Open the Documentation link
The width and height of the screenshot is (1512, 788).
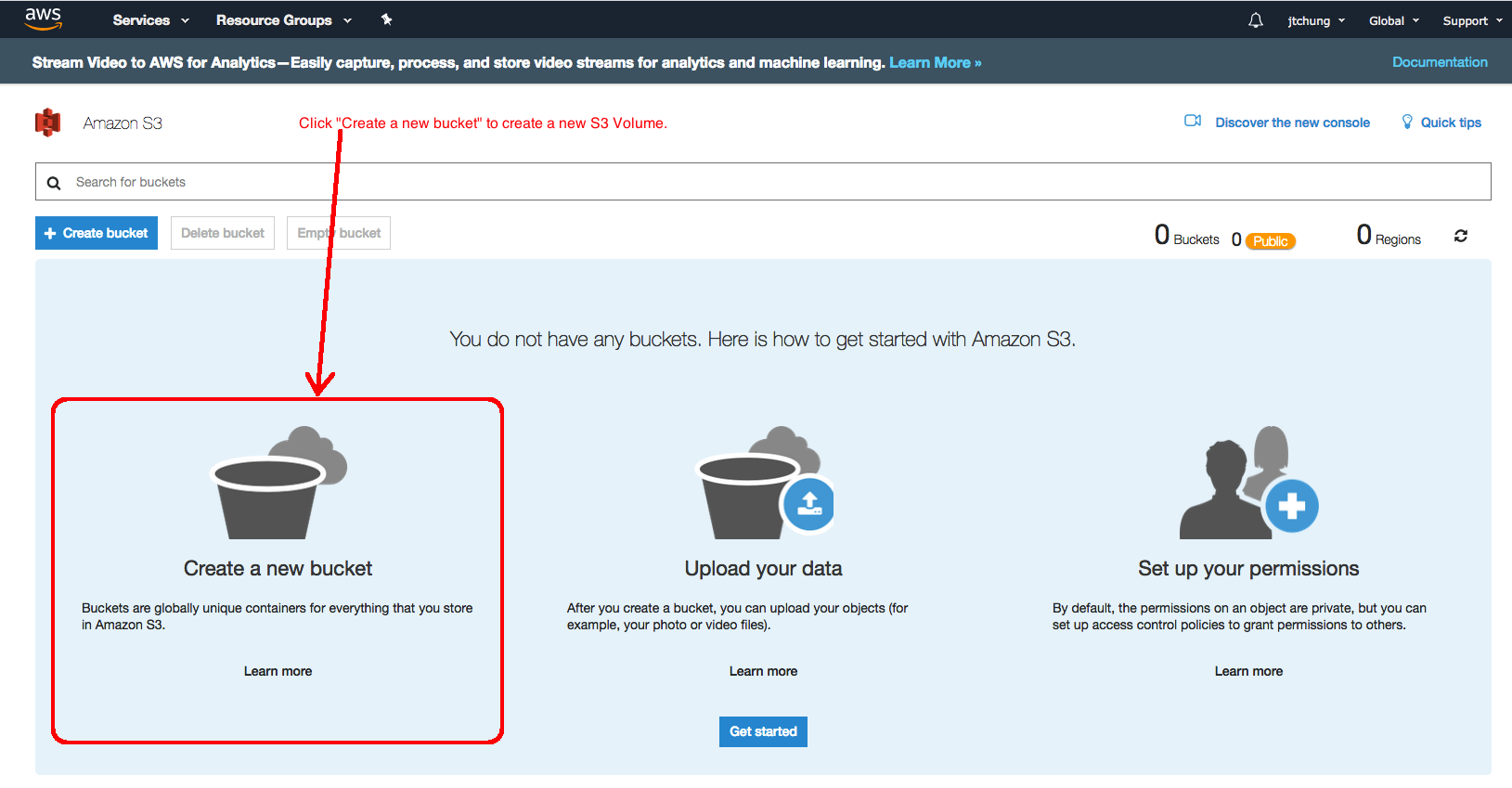pyautogui.click(x=1440, y=62)
